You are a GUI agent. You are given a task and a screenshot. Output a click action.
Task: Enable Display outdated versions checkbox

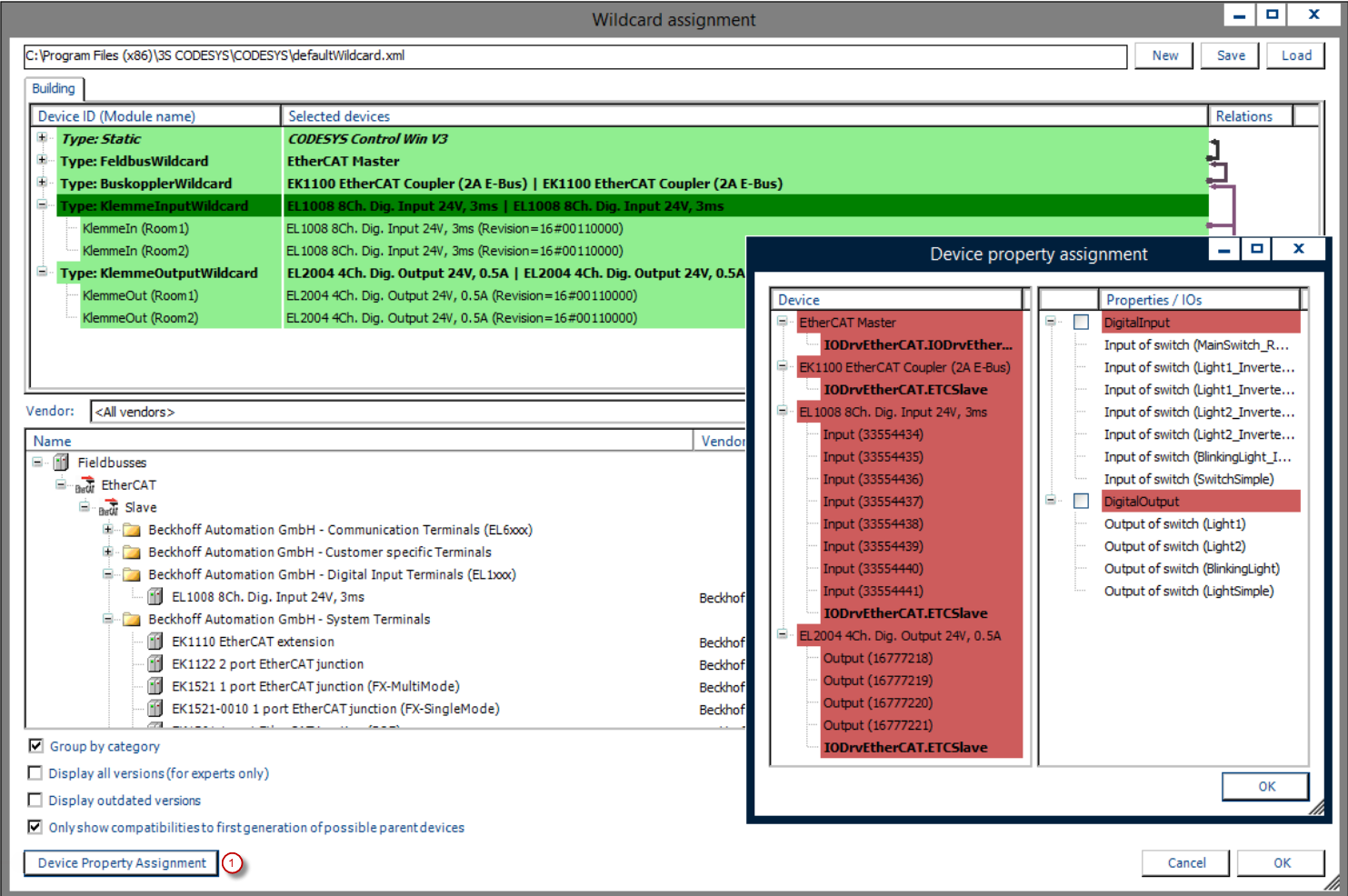pyautogui.click(x=35, y=801)
